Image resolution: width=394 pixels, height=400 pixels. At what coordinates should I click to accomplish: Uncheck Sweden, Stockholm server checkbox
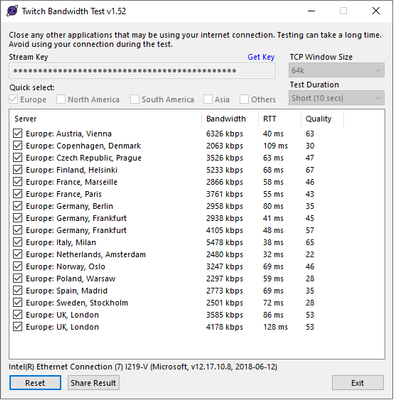[17, 303]
